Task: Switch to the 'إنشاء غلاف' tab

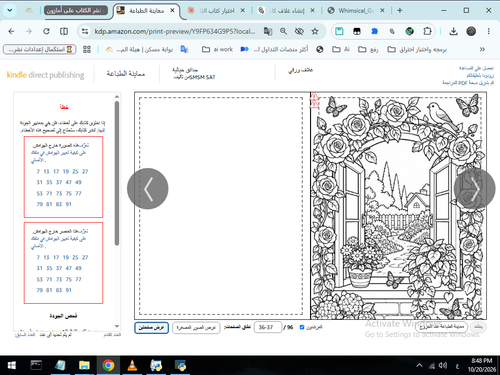Action: click(x=287, y=11)
